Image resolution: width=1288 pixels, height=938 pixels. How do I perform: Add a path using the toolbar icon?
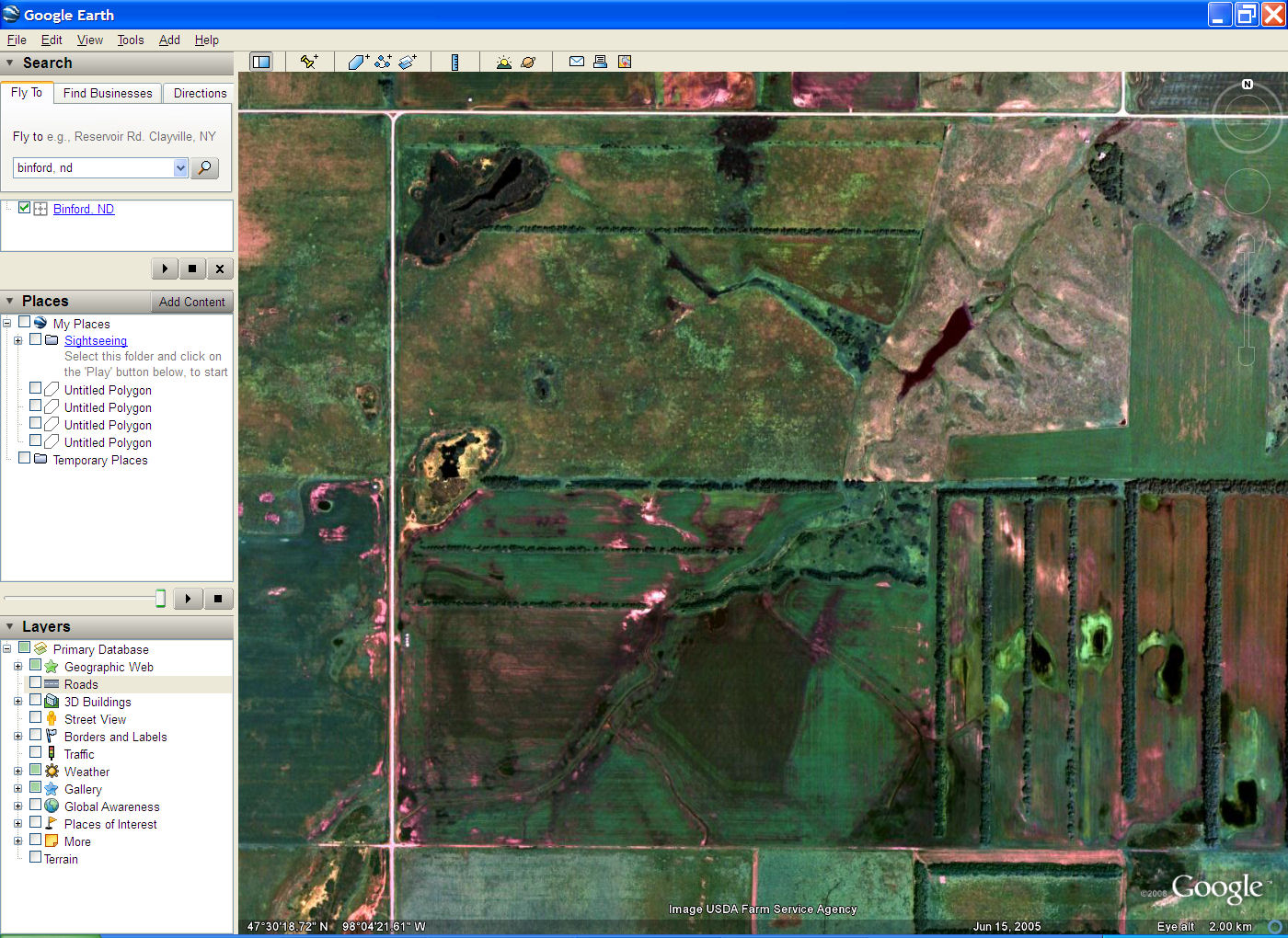(x=383, y=62)
